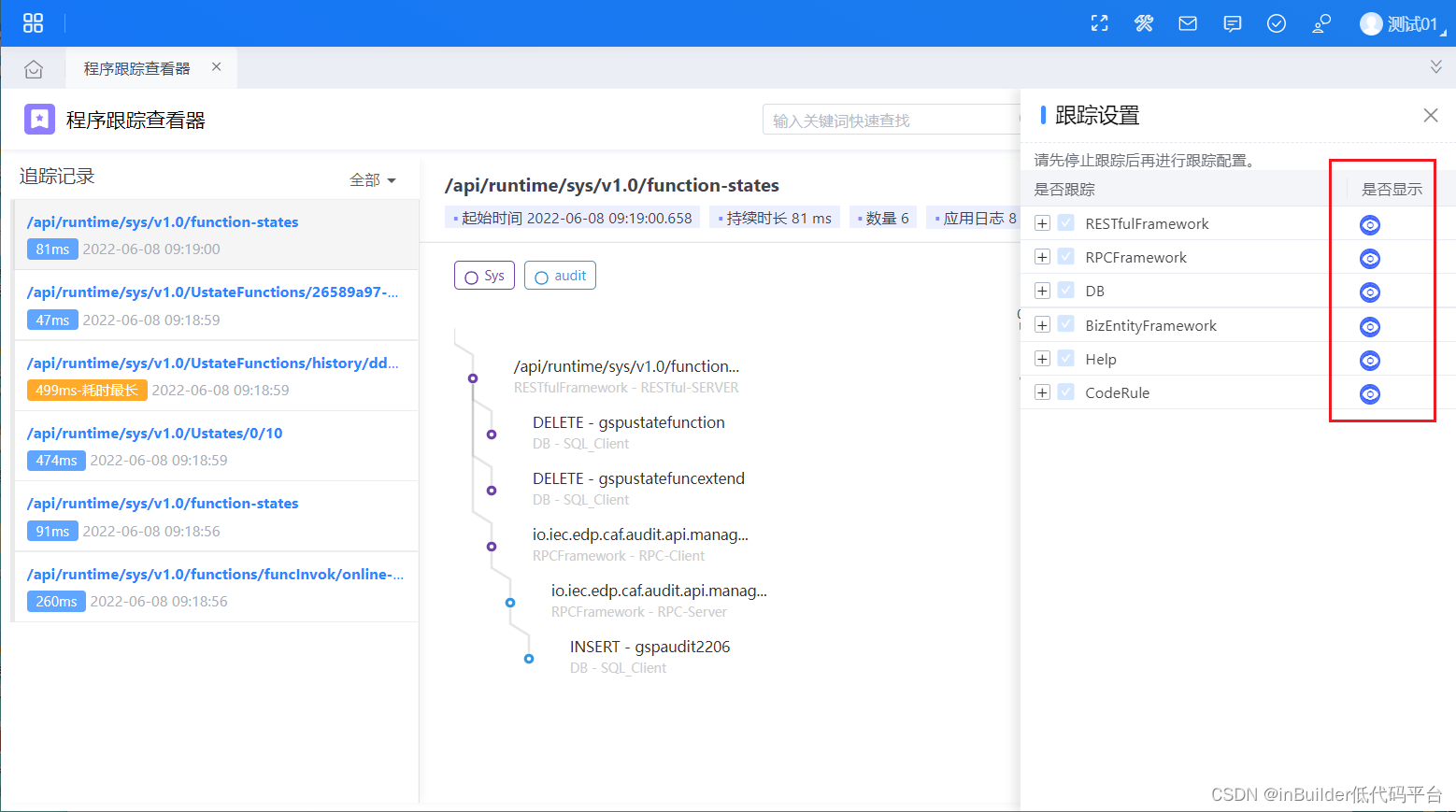Close the 跟踪设置 panel

[x=1431, y=115]
